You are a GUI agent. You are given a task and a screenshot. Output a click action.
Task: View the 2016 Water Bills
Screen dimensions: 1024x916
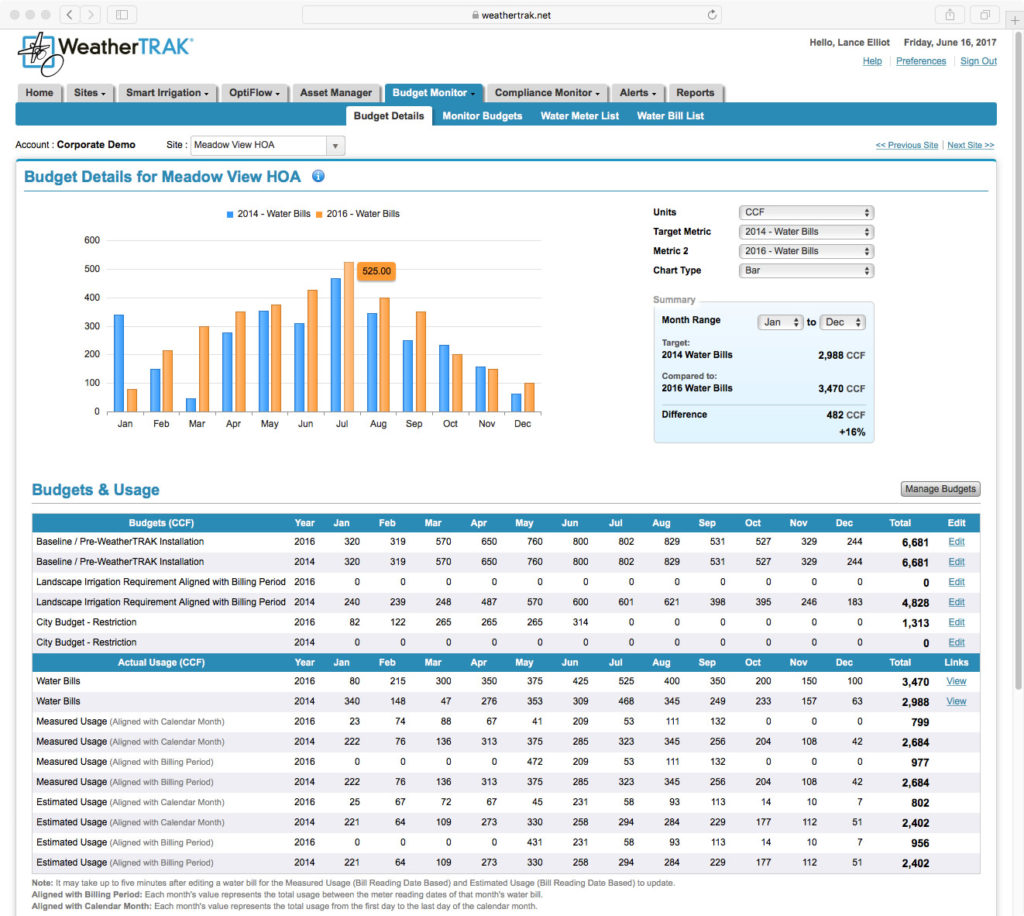click(x=956, y=682)
